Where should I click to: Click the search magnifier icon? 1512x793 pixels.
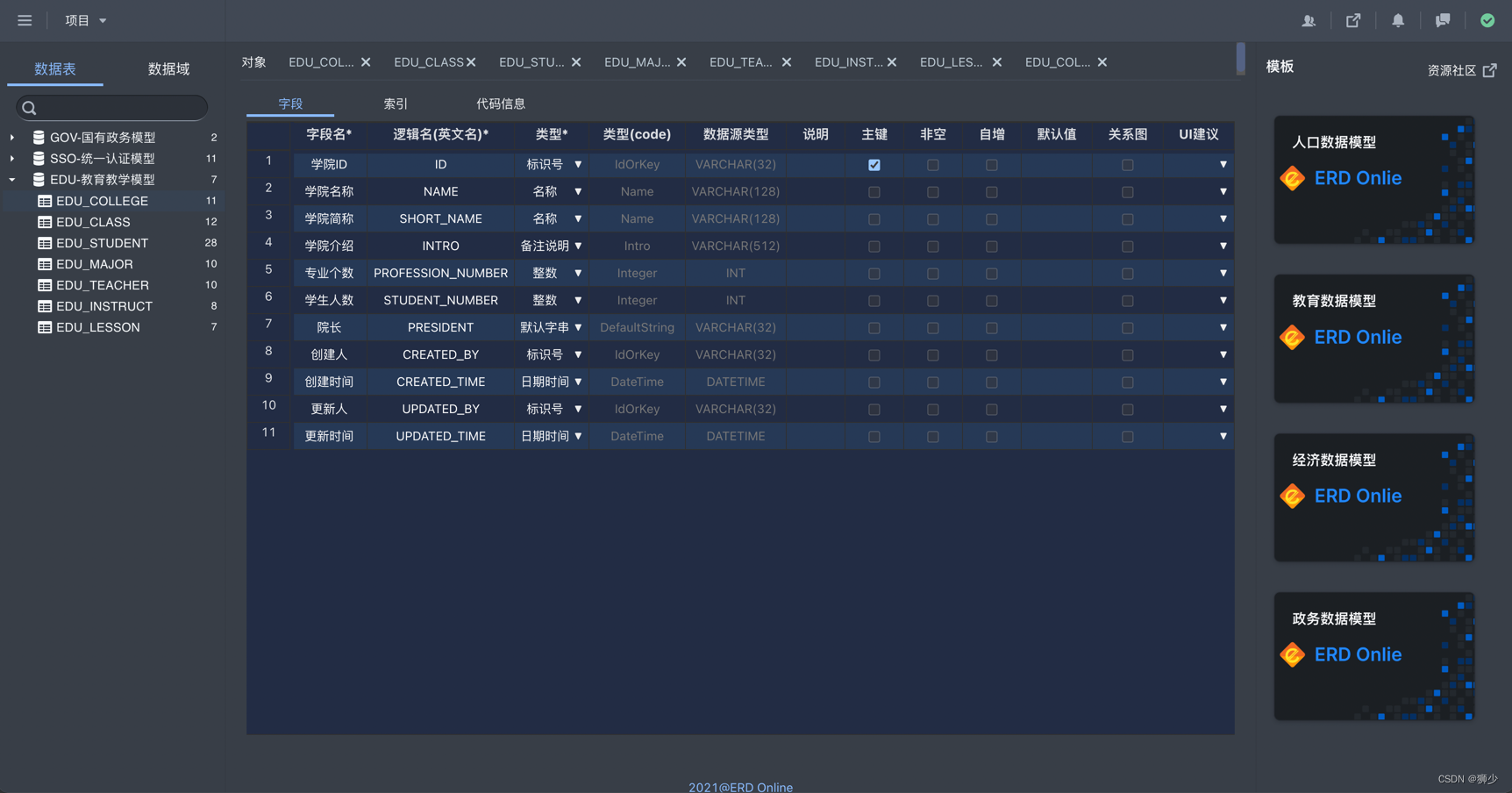29,108
